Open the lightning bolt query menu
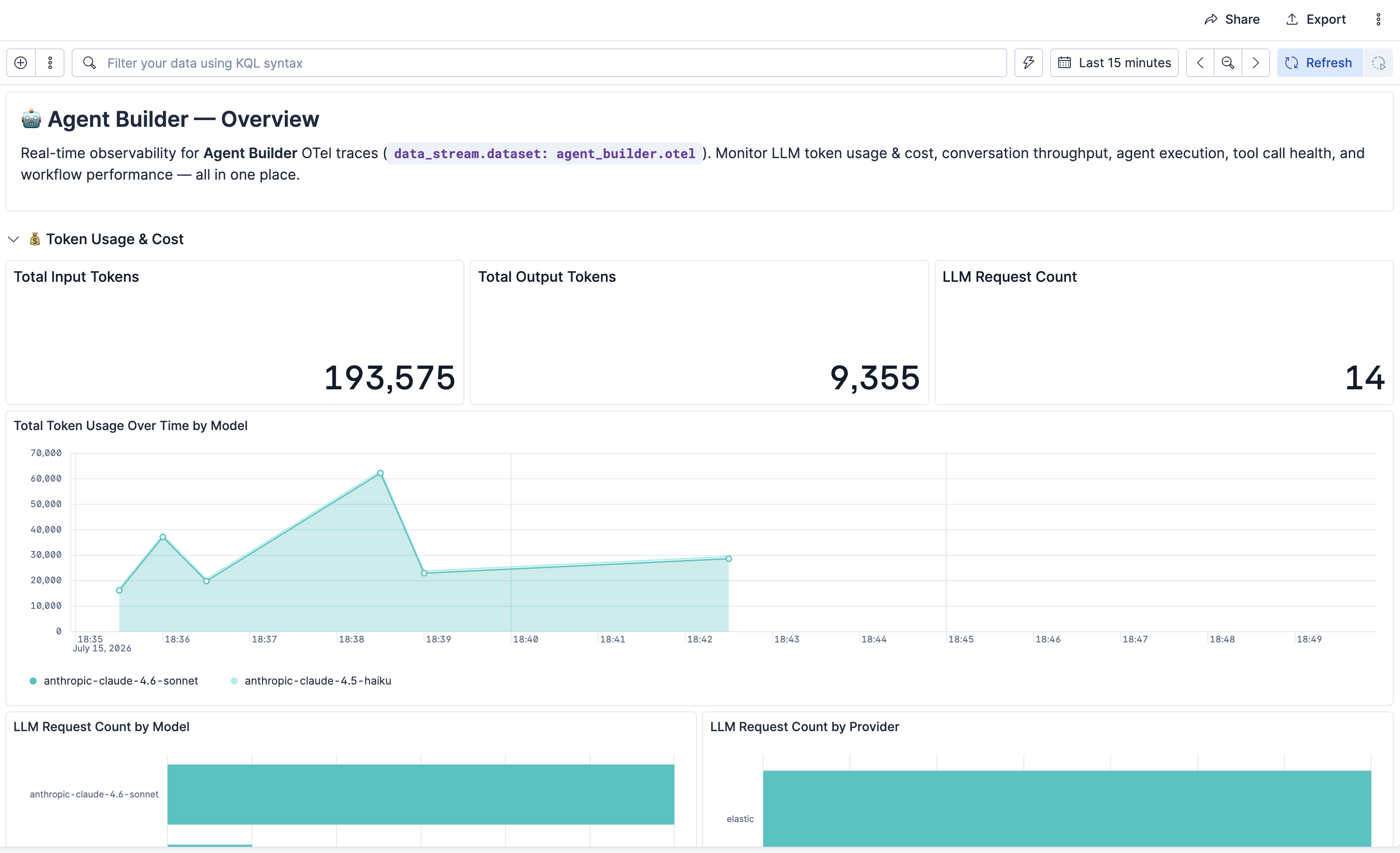The height and width of the screenshot is (853, 1400). (1028, 63)
